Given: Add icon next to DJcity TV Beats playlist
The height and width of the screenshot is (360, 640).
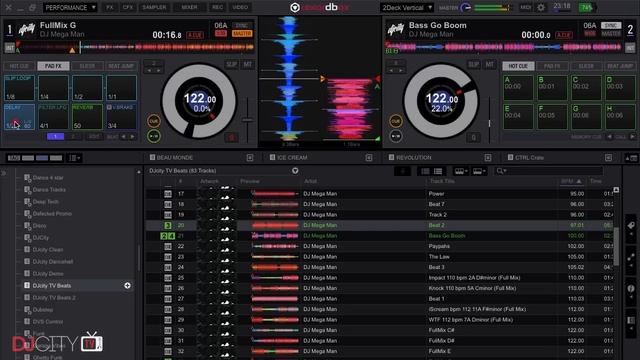Looking at the screenshot, I should click(127, 286).
